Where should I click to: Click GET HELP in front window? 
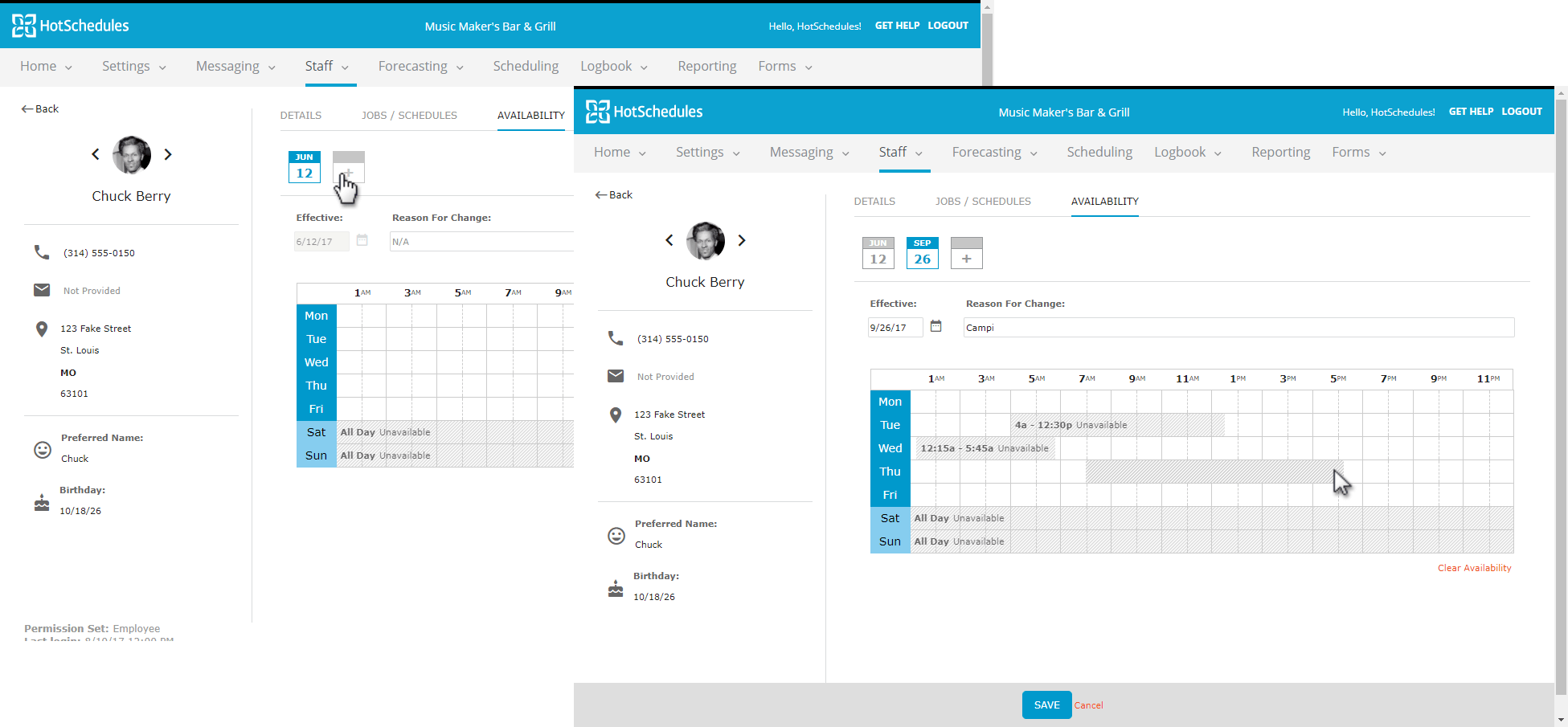tap(1471, 112)
